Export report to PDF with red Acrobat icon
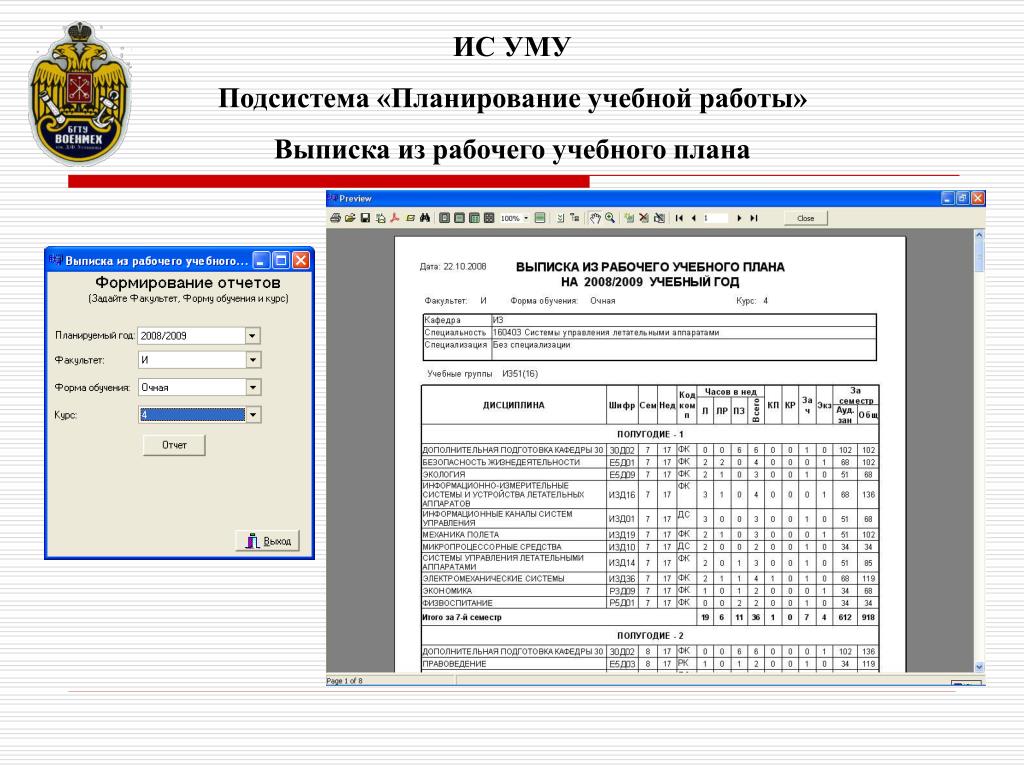Viewport: 1024px width, 768px height. (x=394, y=218)
